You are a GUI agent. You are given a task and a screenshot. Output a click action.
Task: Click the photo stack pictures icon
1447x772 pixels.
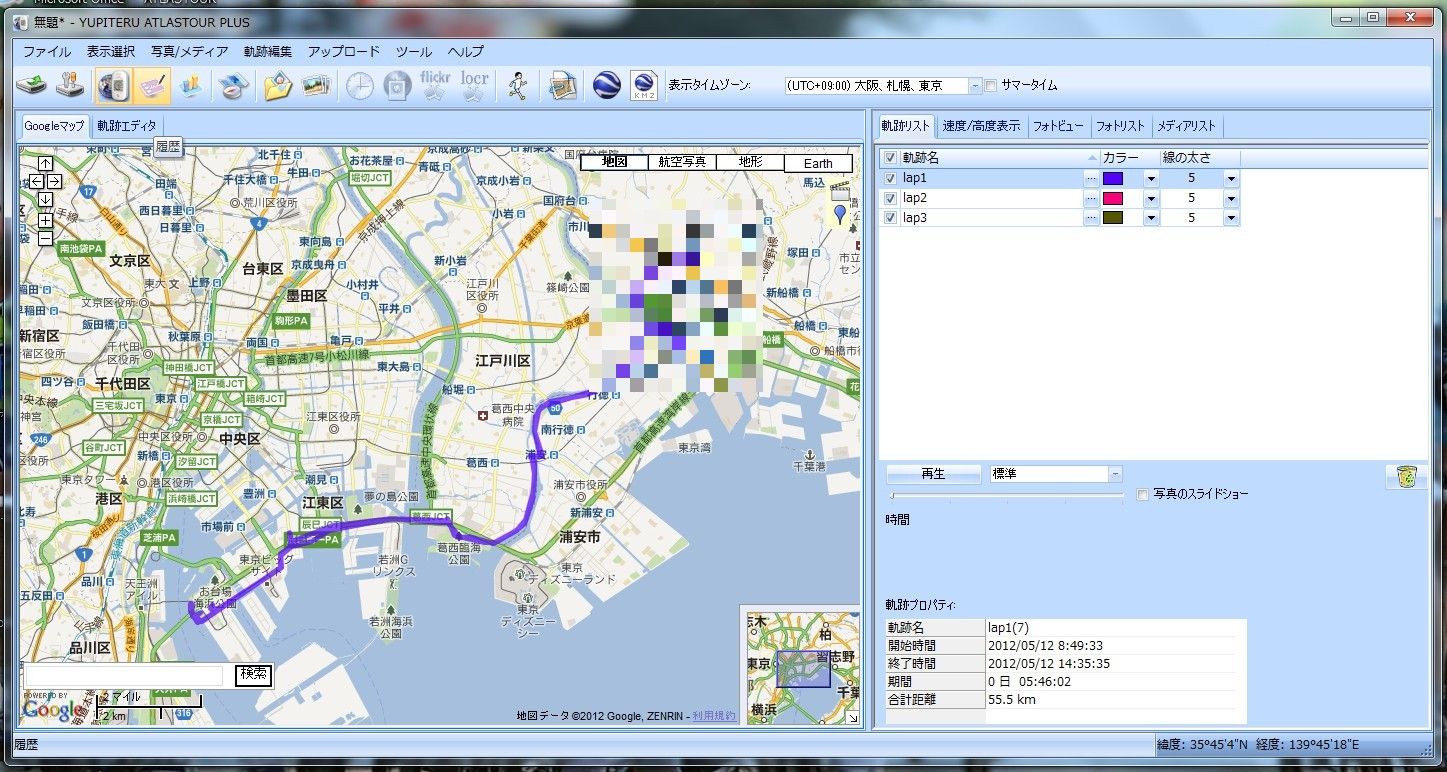tap(316, 86)
